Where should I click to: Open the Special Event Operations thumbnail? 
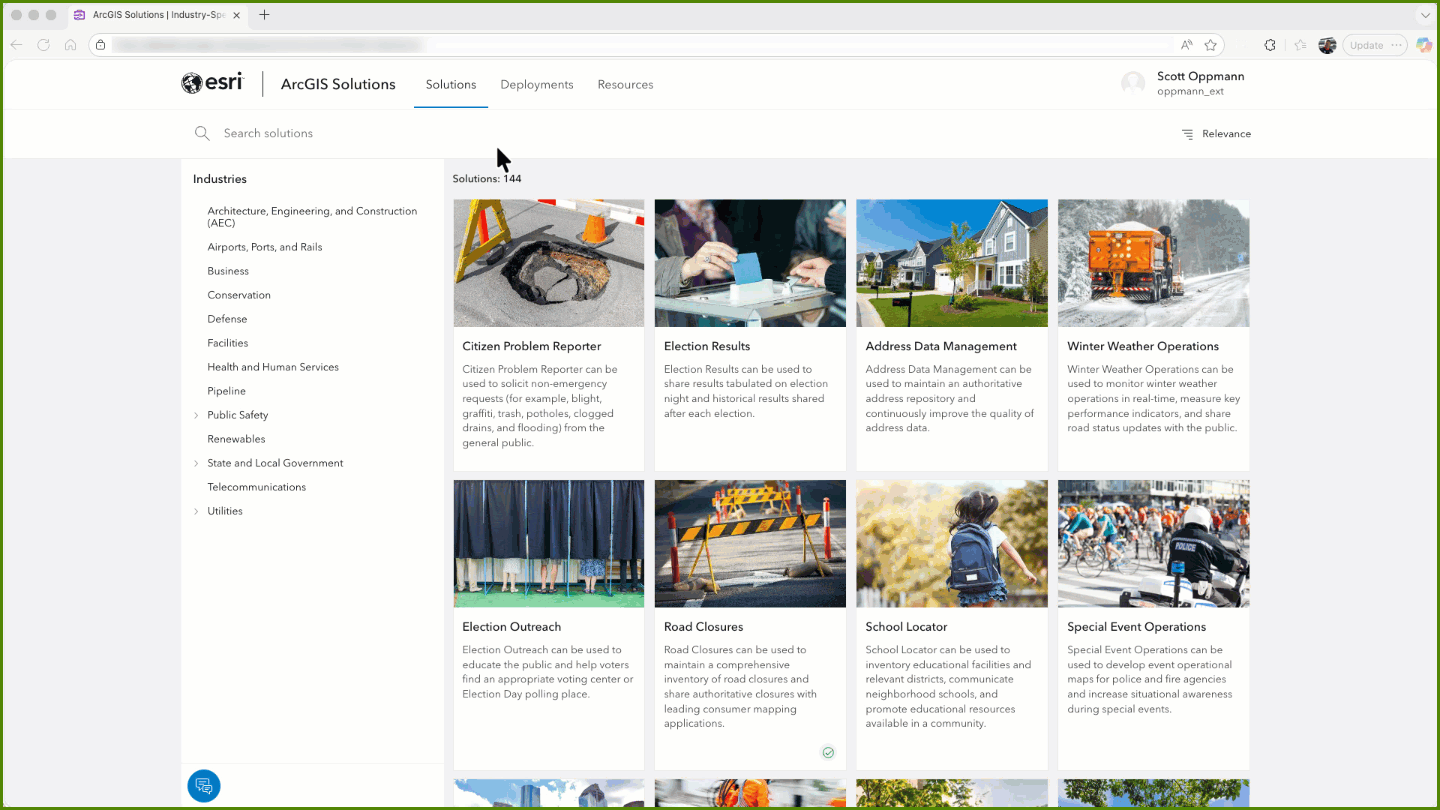(x=1154, y=543)
